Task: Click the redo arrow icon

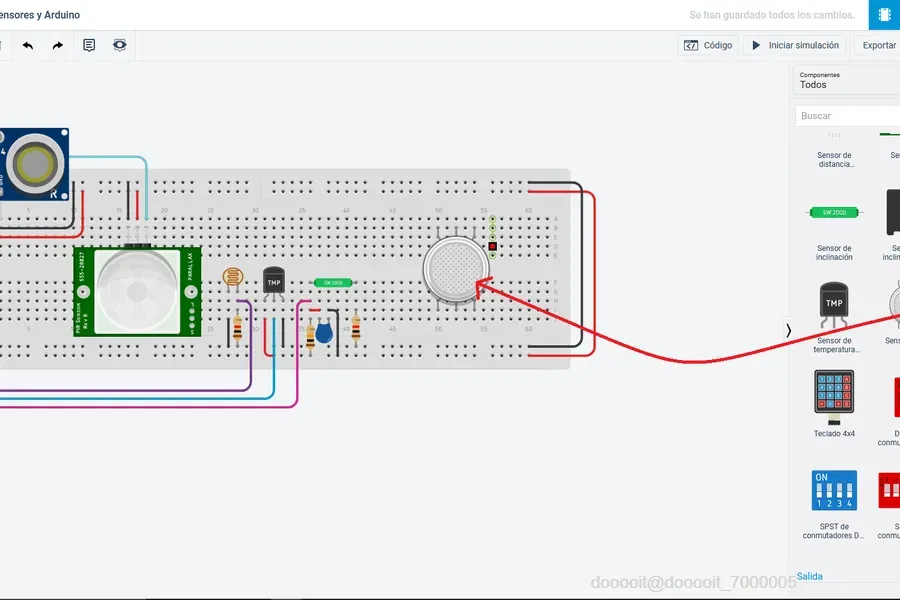Action: [57, 45]
